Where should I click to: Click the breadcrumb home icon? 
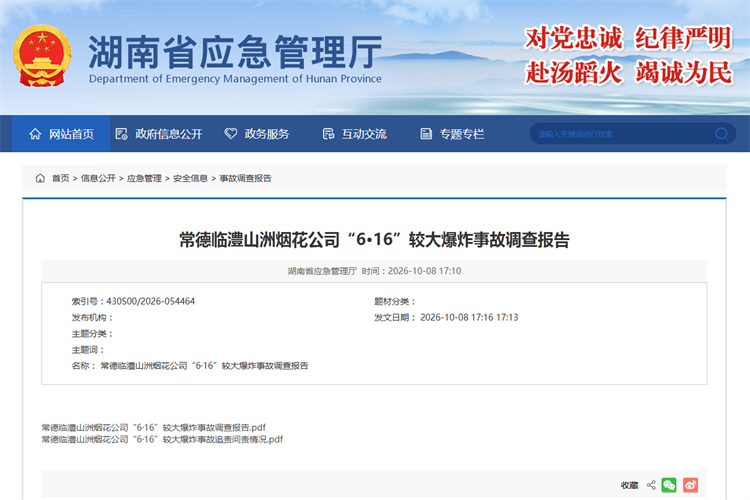(x=40, y=178)
